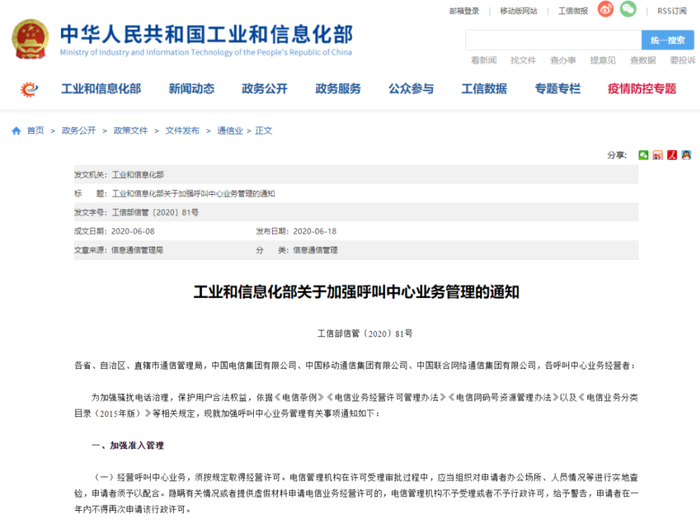Open 移动版网站 link
This screenshot has width=700, height=520.
(519, 11)
